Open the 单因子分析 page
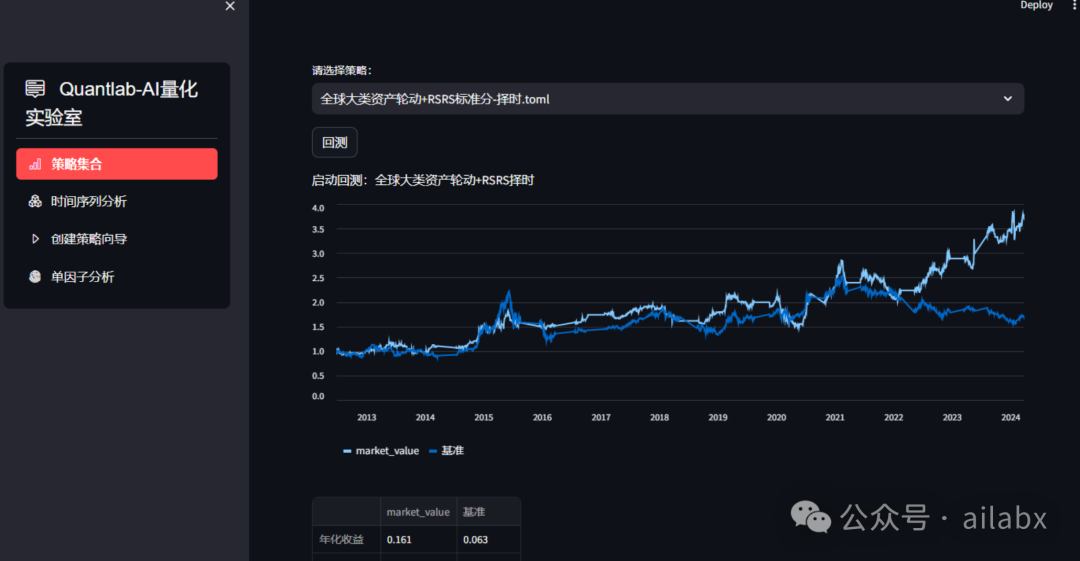 117,276
